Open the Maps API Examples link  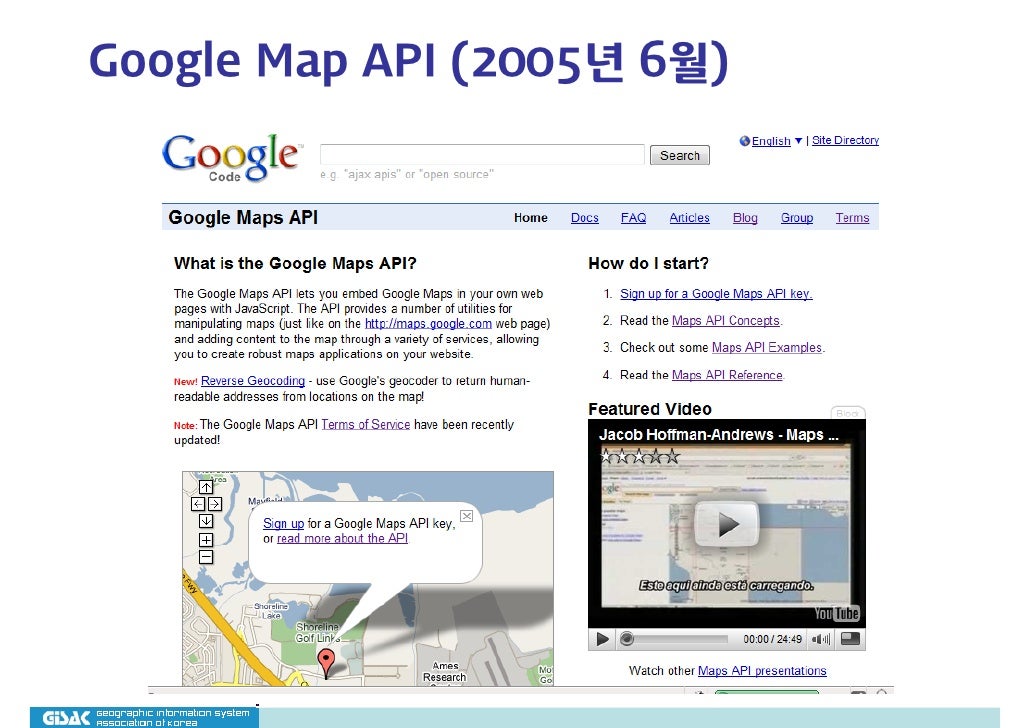[x=767, y=347]
